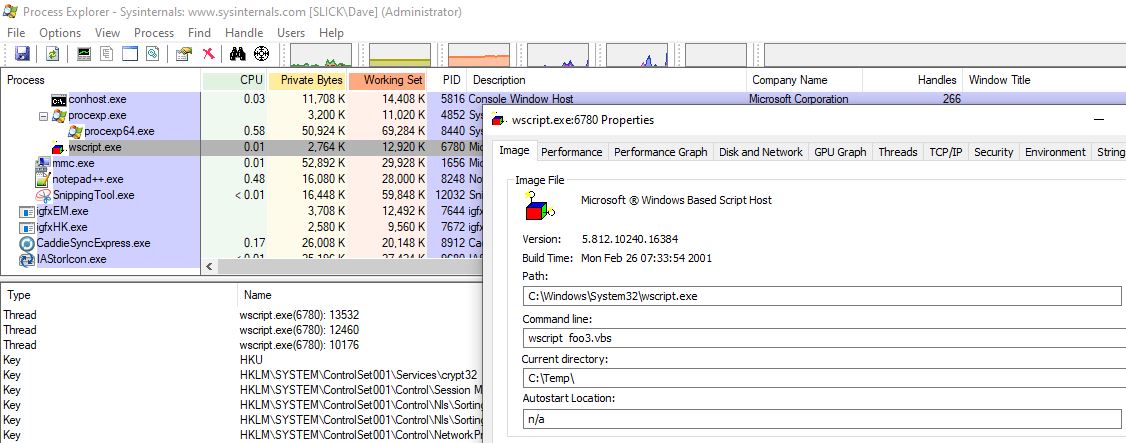Open the System Information toolbar icon
1126x443 pixels.
pos(84,54)
